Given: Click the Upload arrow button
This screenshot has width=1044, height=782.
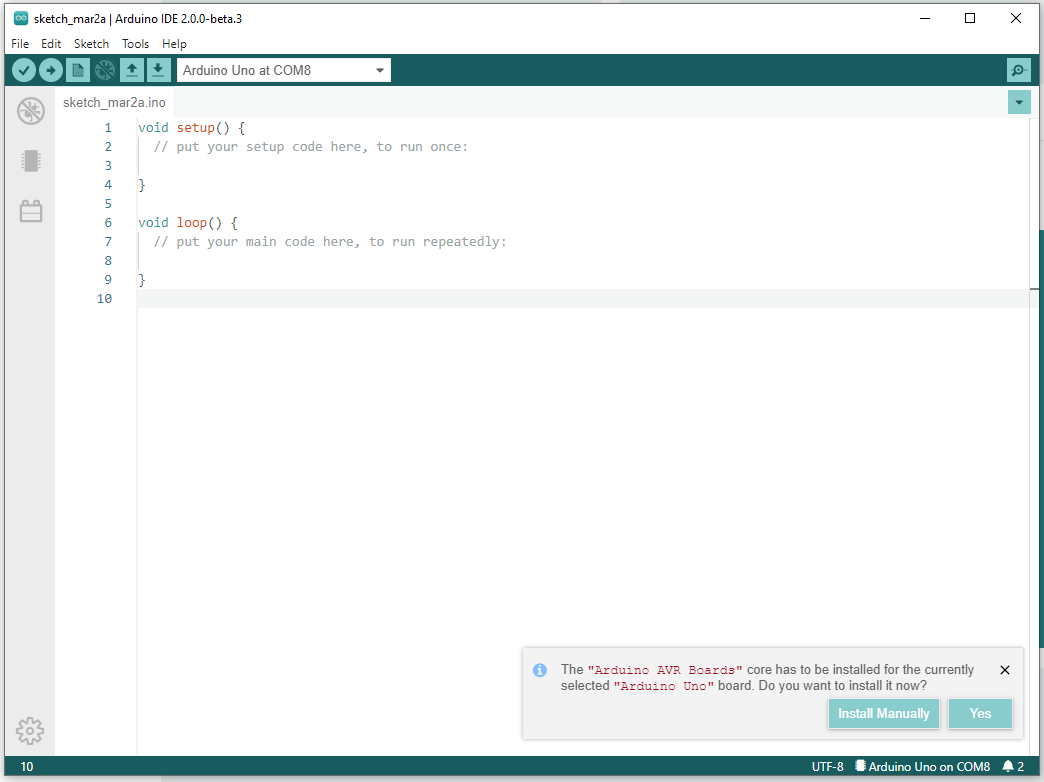Looking at the screenshot, I should (51, 70).
